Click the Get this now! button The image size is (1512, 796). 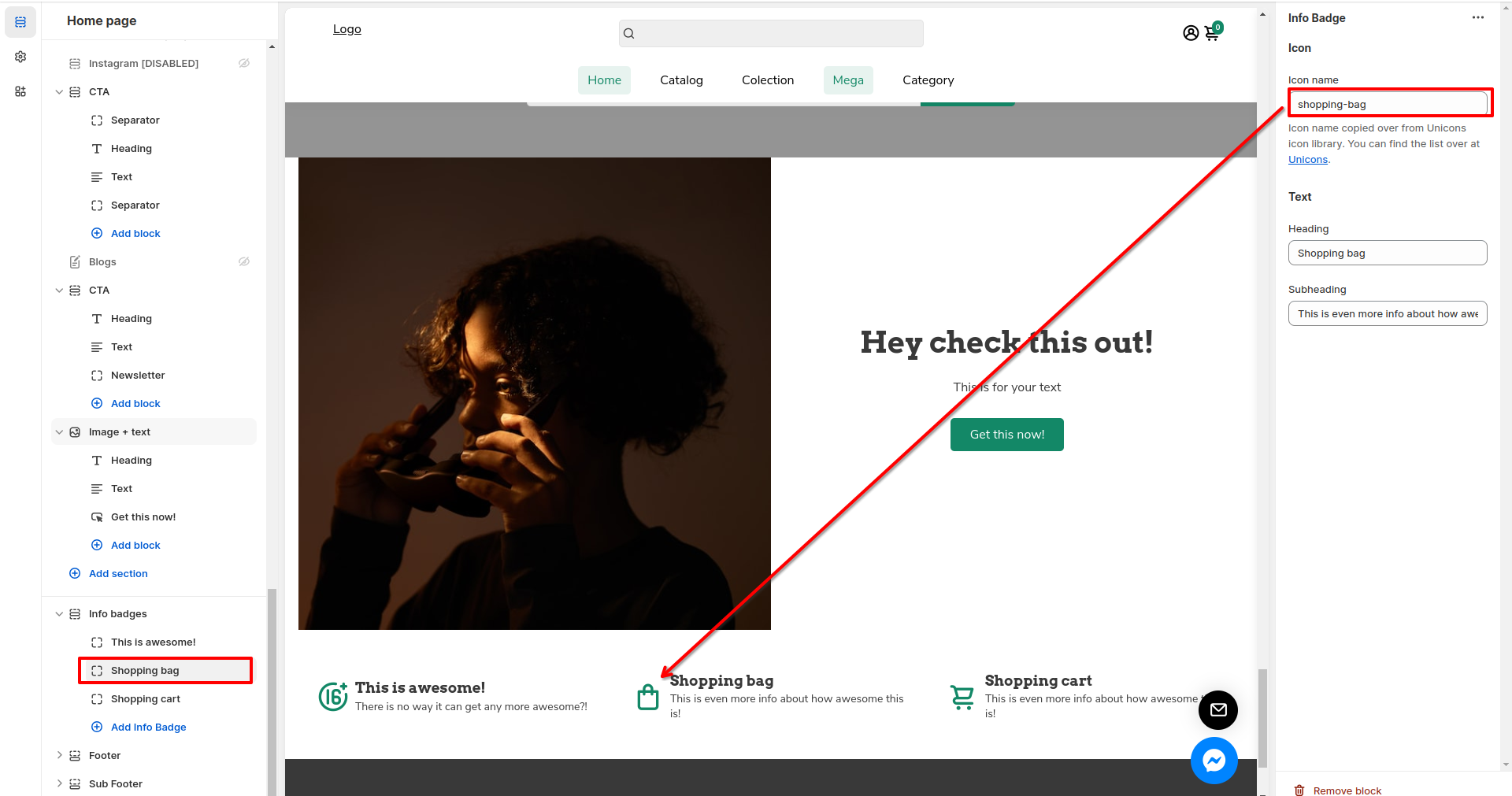pos(1006,435)
